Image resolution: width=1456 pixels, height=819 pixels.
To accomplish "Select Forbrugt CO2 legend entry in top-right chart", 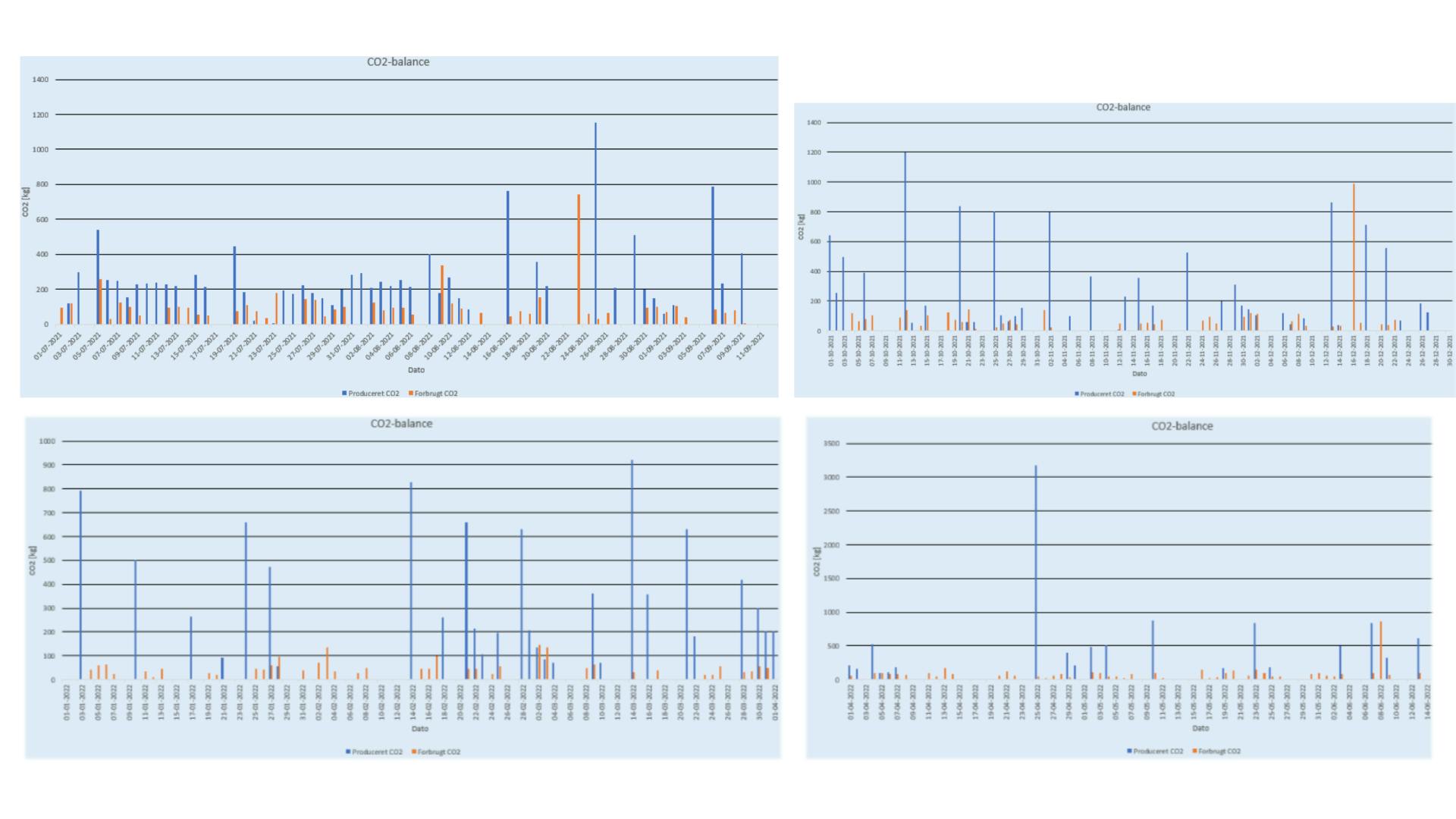I will pos(1156,394).
